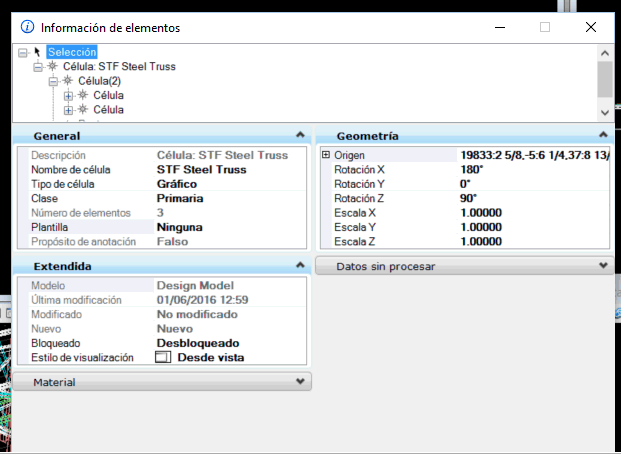Click the tree view scrollbar thumb
The image size is (621, 454).
tap(605, 79)
